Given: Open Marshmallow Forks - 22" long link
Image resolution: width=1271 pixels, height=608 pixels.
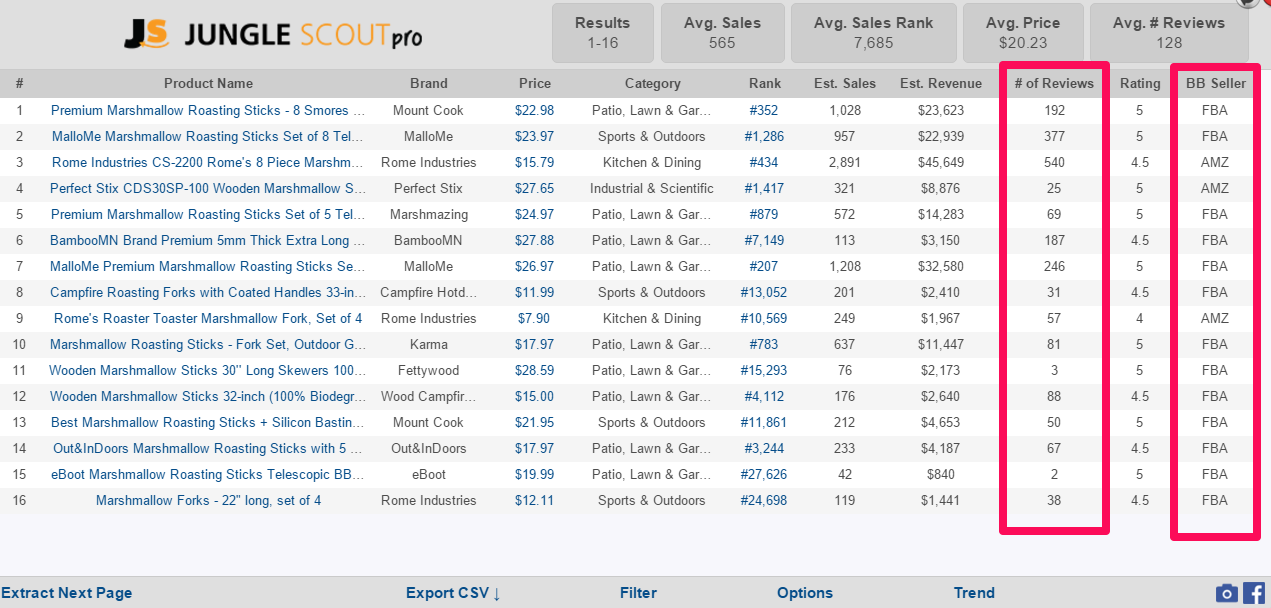Looking at the screenshot, I should click(x=208, y=500).
